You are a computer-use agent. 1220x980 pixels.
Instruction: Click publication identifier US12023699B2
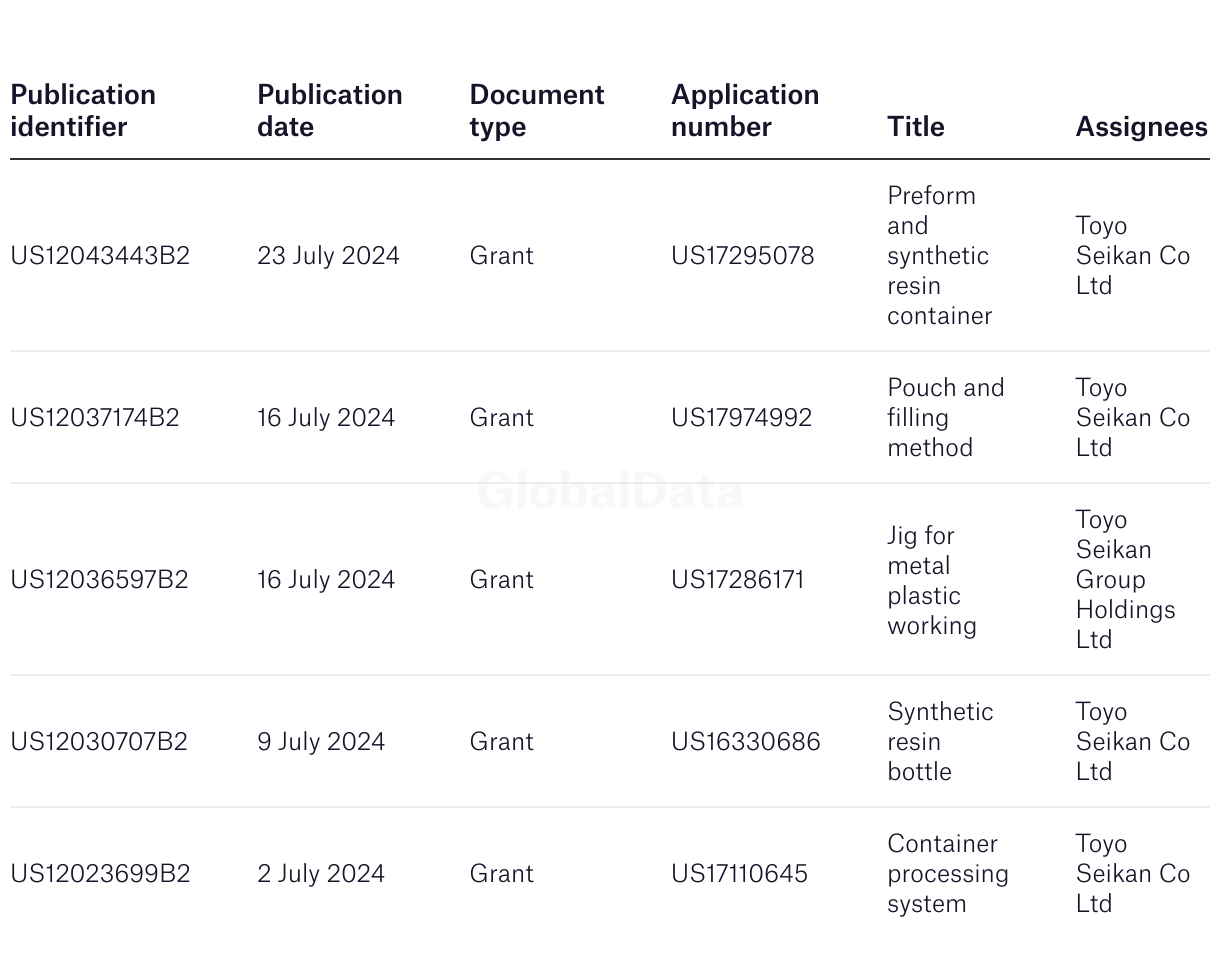[x=100, y=874]
